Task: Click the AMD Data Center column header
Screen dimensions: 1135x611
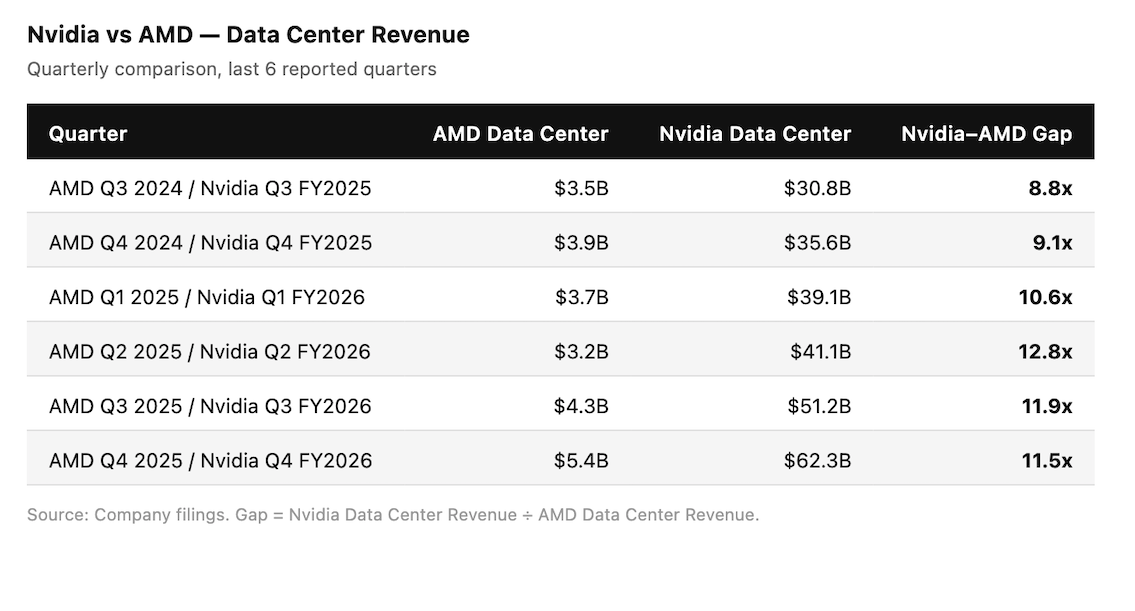Action: pos(520,134)
